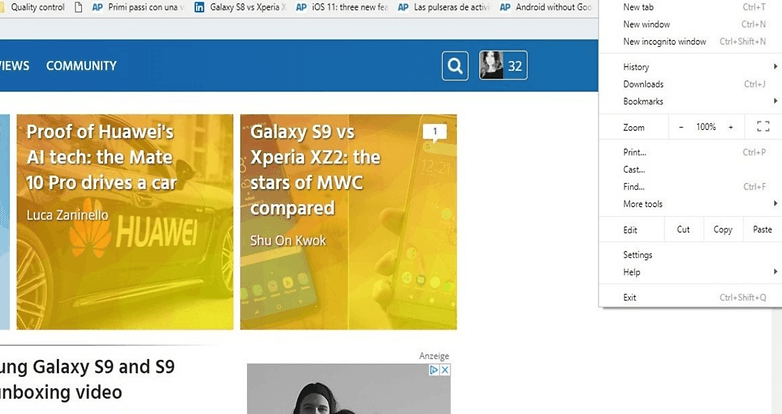Select New incognito window menu entry
This screenshot has height=414, width=782.
tap(690, 41)
